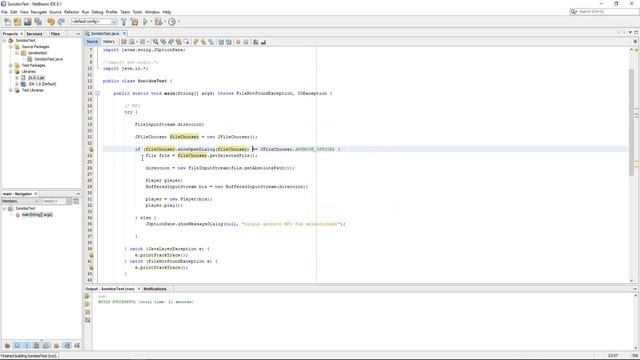Build the project with the hammer icon
Screen dimensions: 640x360
coord(124,22)
